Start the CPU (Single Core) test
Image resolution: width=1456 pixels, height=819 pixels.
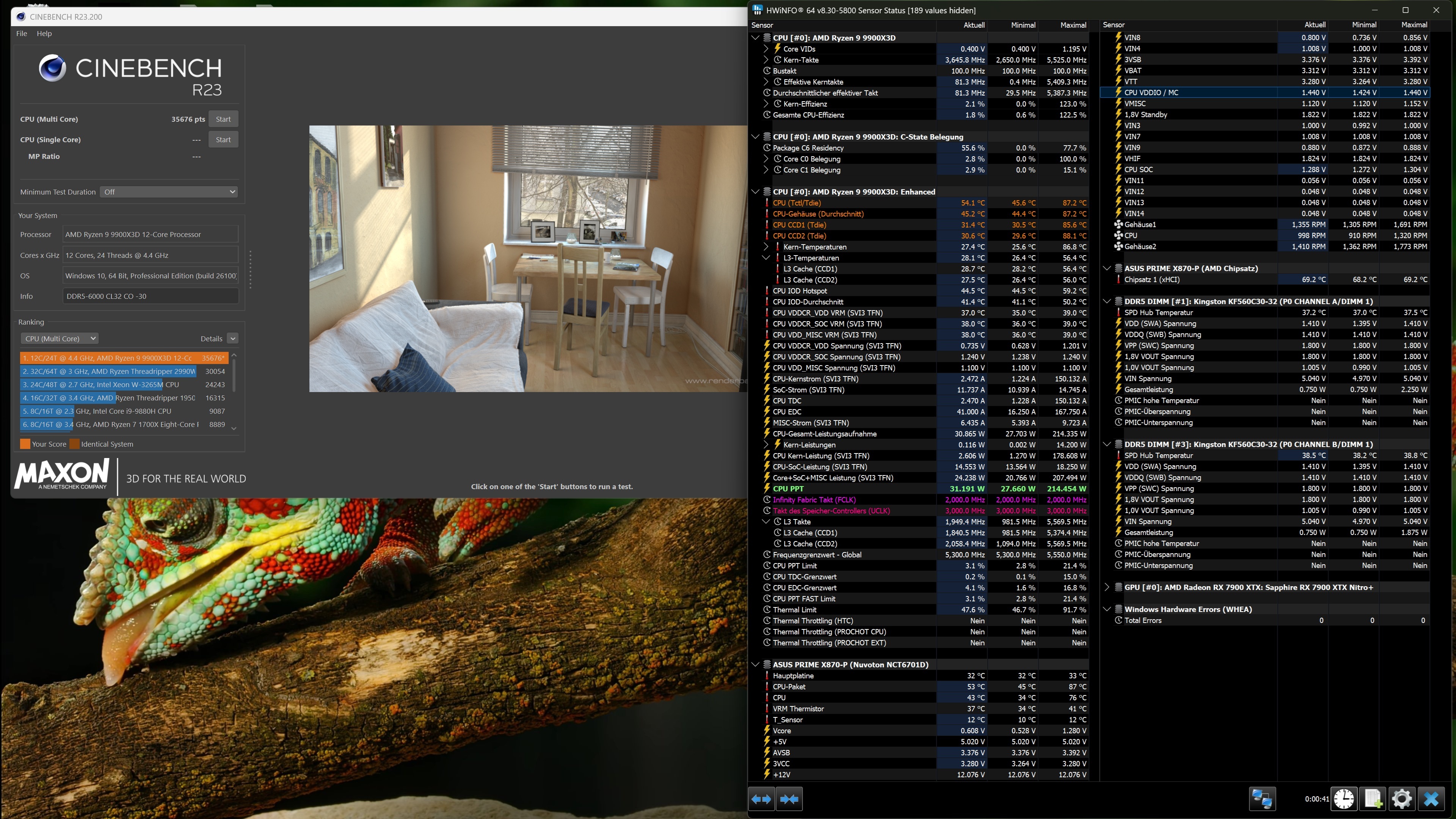[x=223, y=140]
